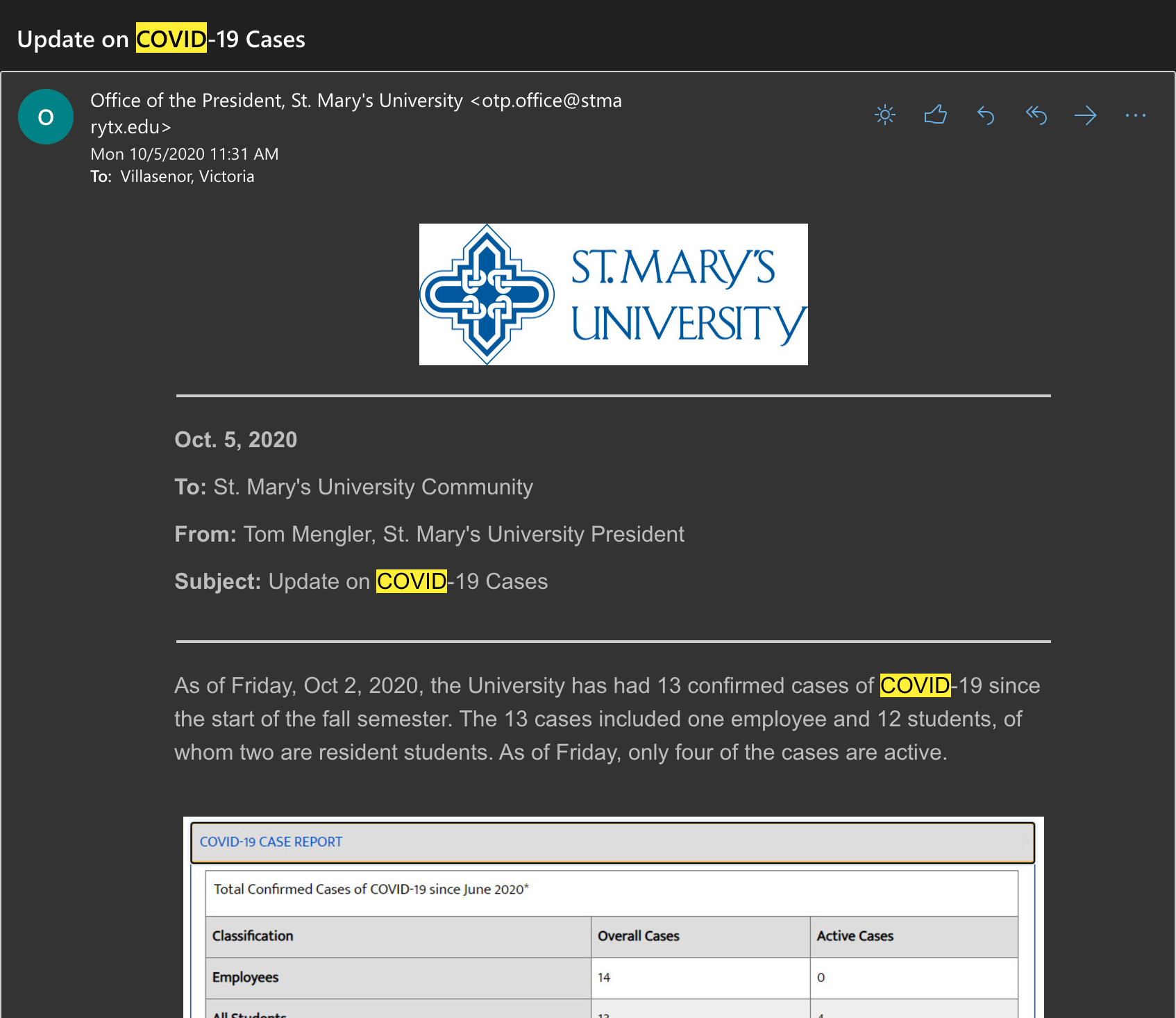Click highlighted COVID in the body Subject line
The width and height of the screenshot is (1176, 1018).
411,581
